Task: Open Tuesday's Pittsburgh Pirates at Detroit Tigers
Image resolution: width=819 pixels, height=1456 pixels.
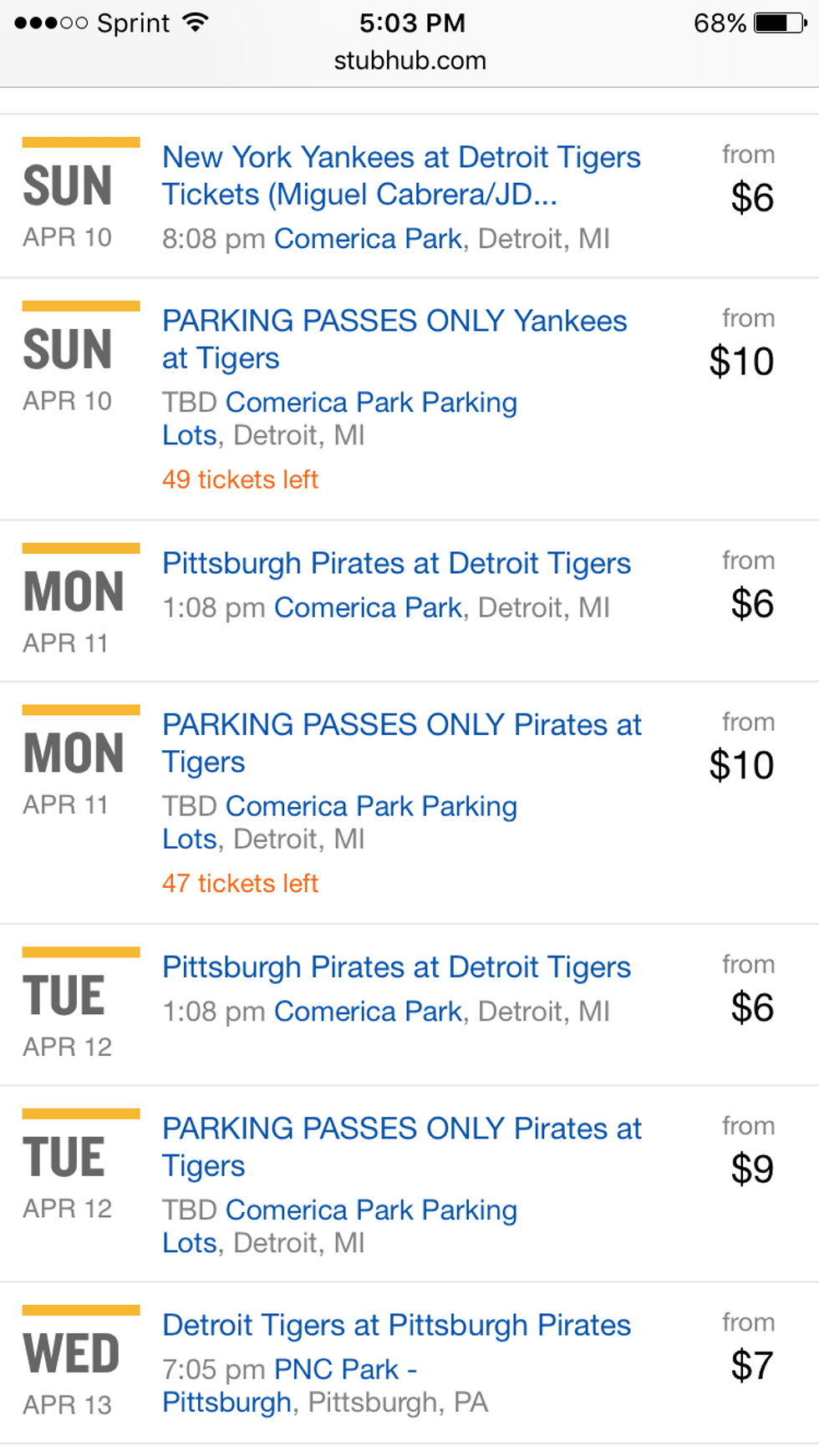Action: pos(396,967)
